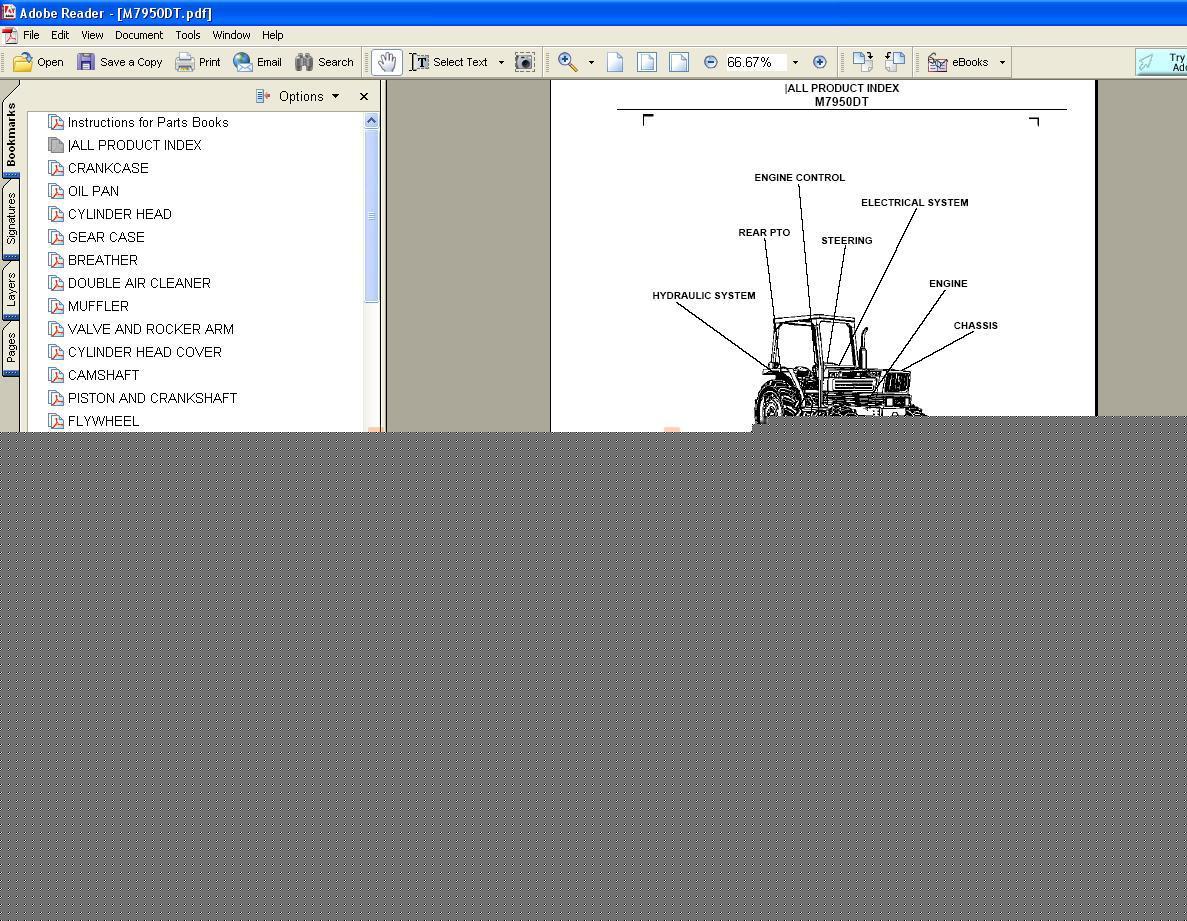Screen dimensions: 1187x921
Task: Expand the eBooks dropdown menu
Action: (x=1002, y=62)
